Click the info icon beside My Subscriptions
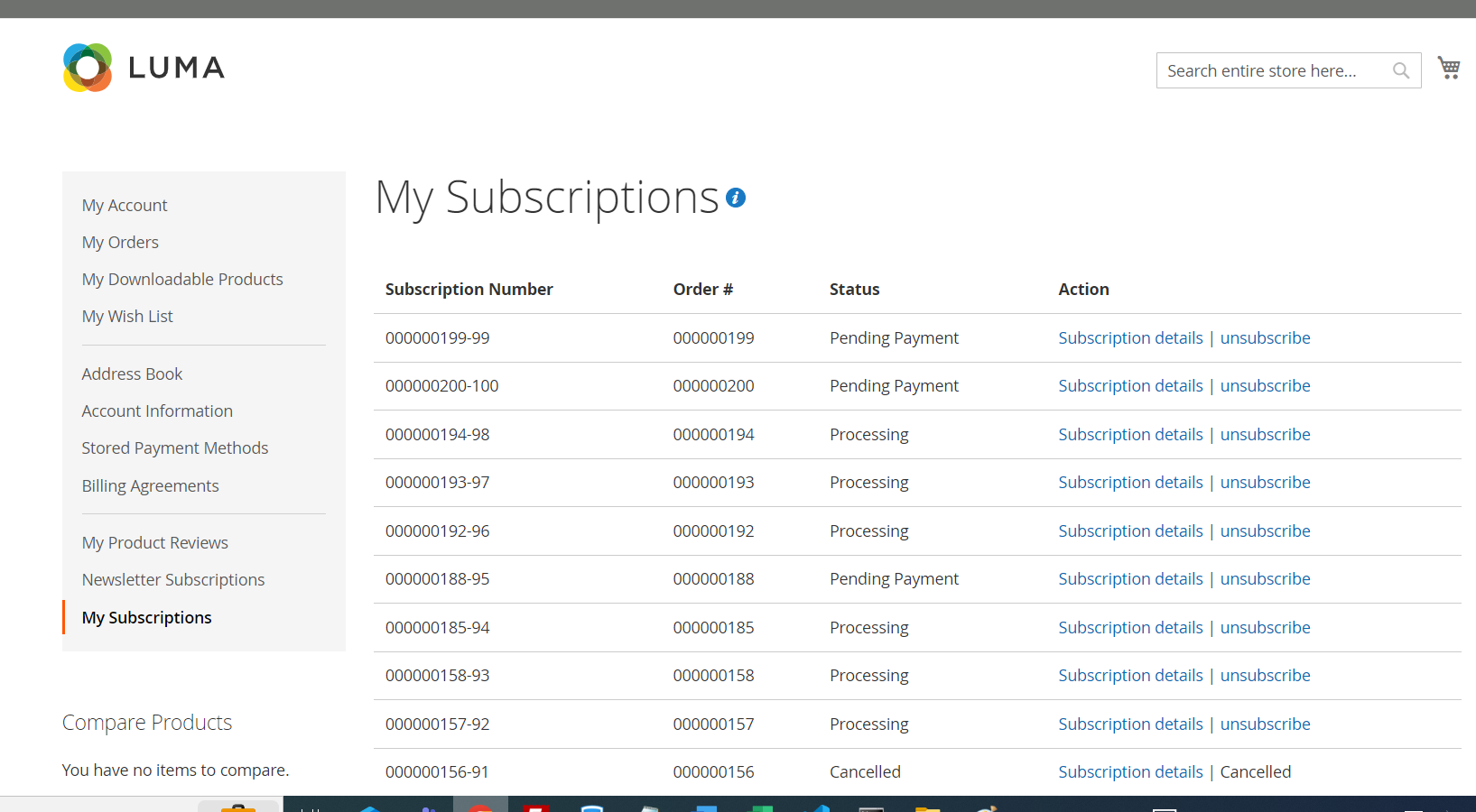The width and height of the screenshot is (1476, 812). pyautogui.click(x=736, y=198)
